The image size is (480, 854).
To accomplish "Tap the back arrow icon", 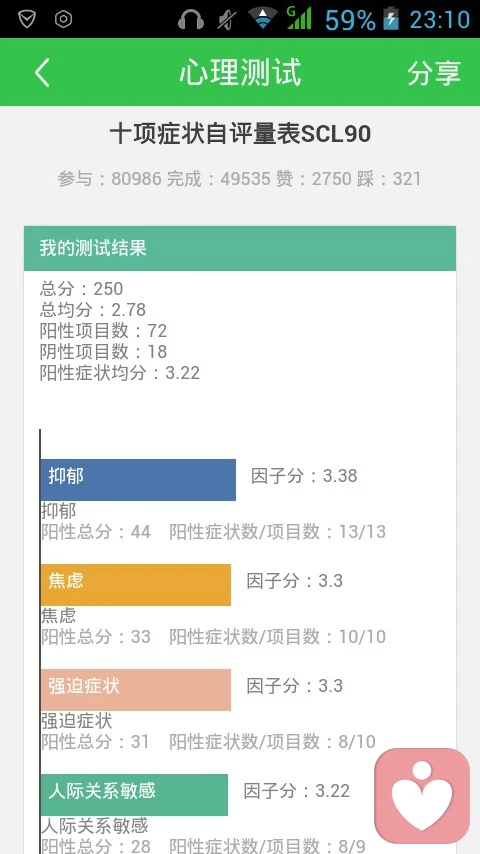I will 42,72.
